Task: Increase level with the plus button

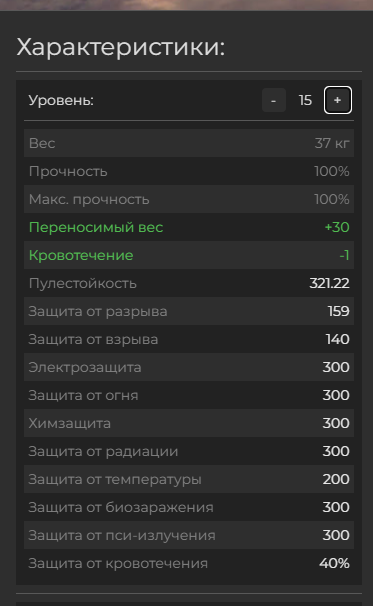Action: coord(337,100)
